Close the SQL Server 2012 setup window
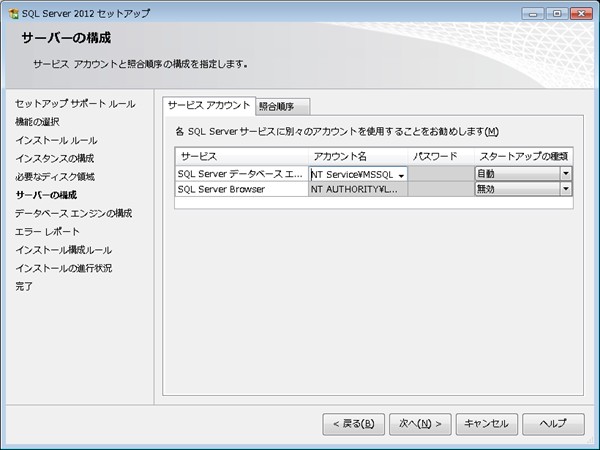Screen dimensions: 600x450 [581, 14]
